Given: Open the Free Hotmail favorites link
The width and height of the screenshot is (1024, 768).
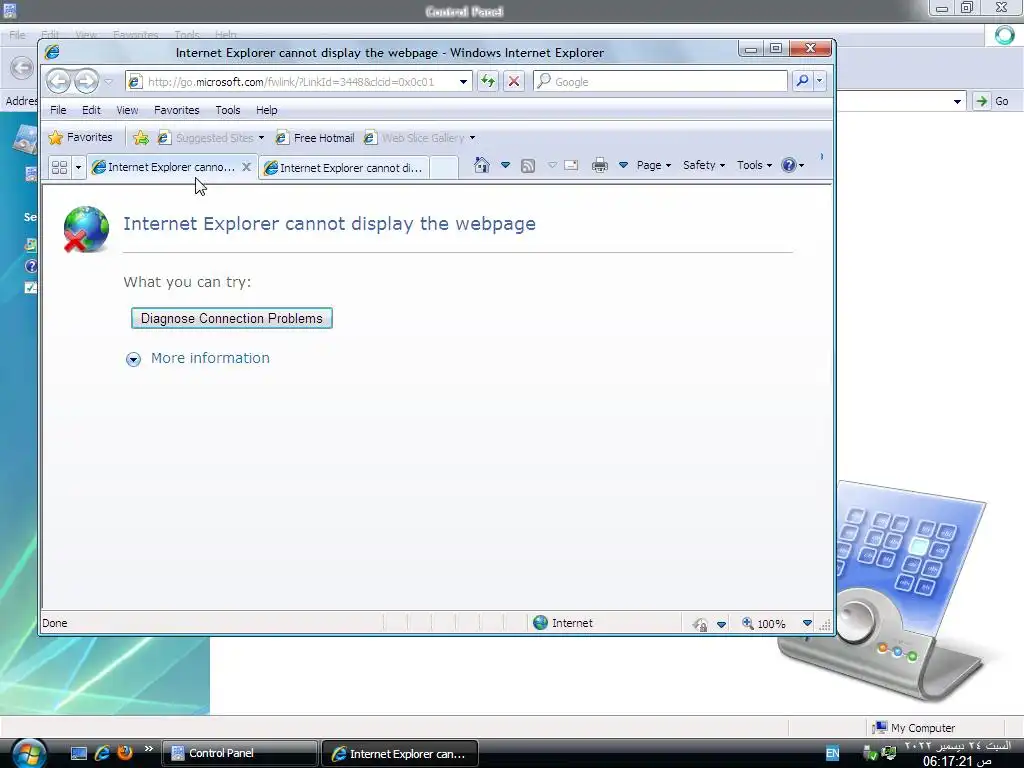Looking at the screenshot, I should point(315,138).
